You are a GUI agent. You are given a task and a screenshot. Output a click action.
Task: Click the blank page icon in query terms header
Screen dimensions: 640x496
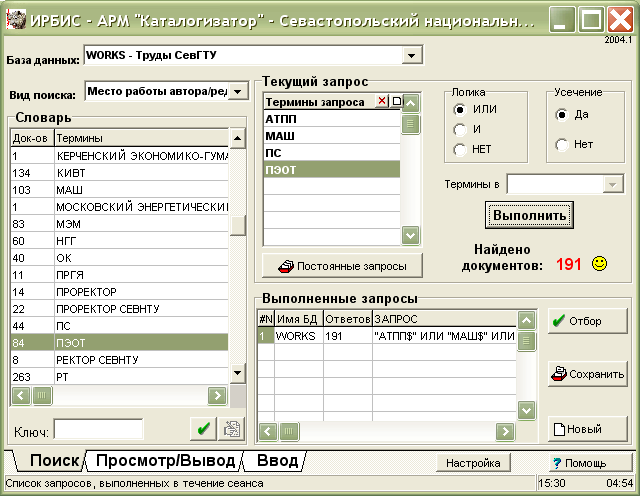pos(396,101)
